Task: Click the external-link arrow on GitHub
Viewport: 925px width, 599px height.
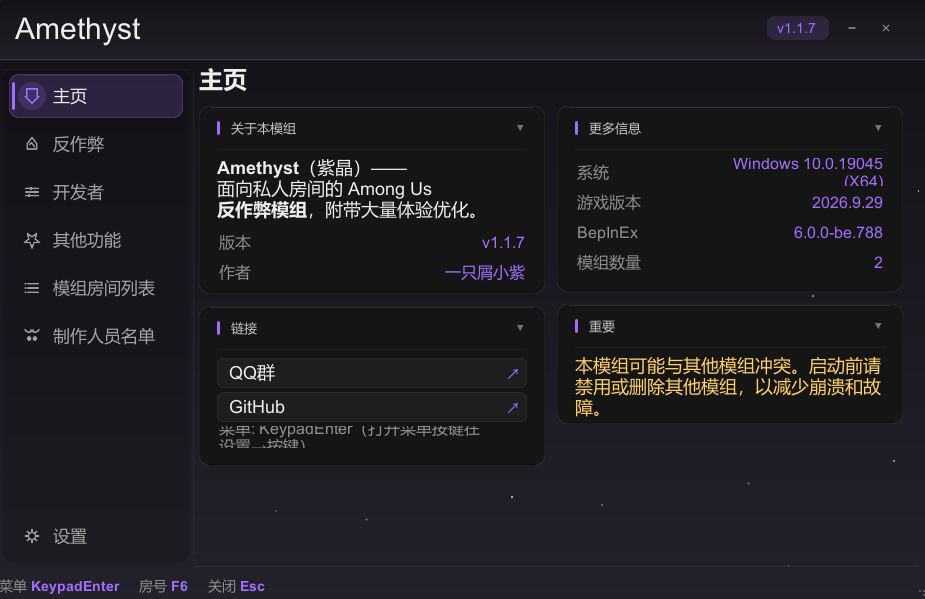Action: (x=513, y=407)
